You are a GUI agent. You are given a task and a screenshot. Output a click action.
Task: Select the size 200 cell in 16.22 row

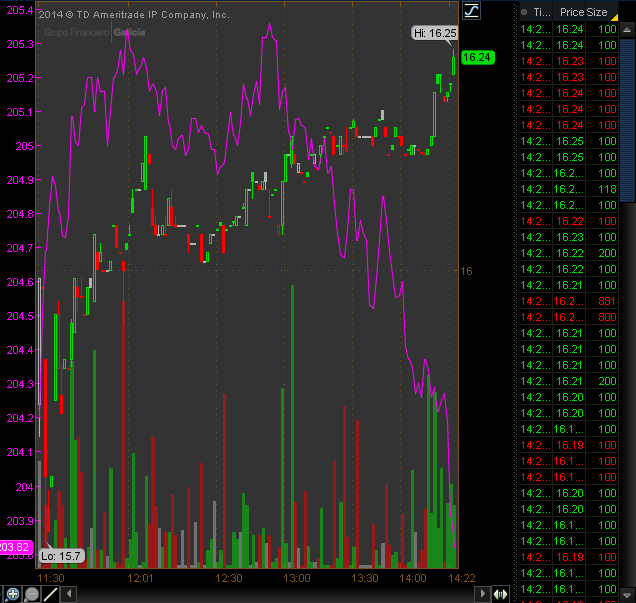(607, 253)
